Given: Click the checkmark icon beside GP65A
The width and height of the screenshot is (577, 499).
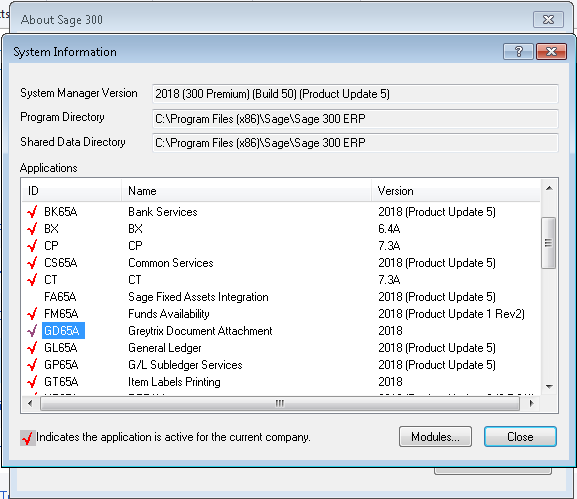Looking at the screenshot, I should tap(32, 365).
